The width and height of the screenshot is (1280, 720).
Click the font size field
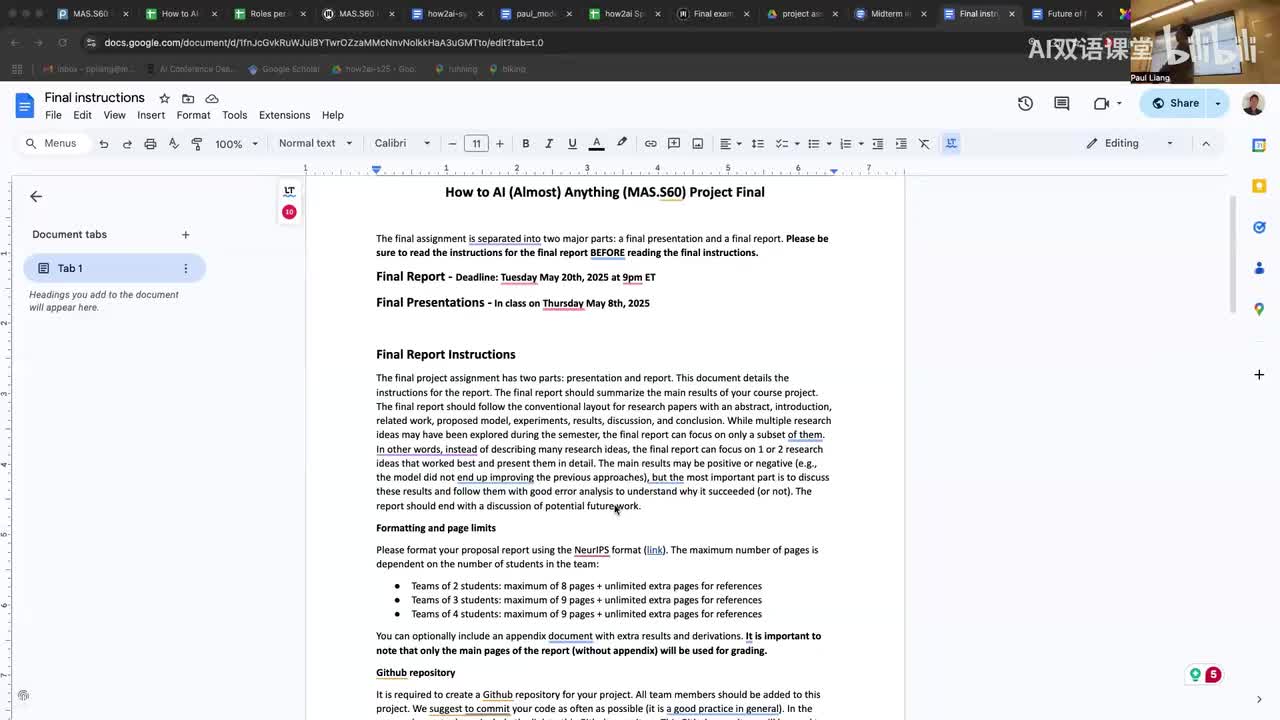[476, 143]
